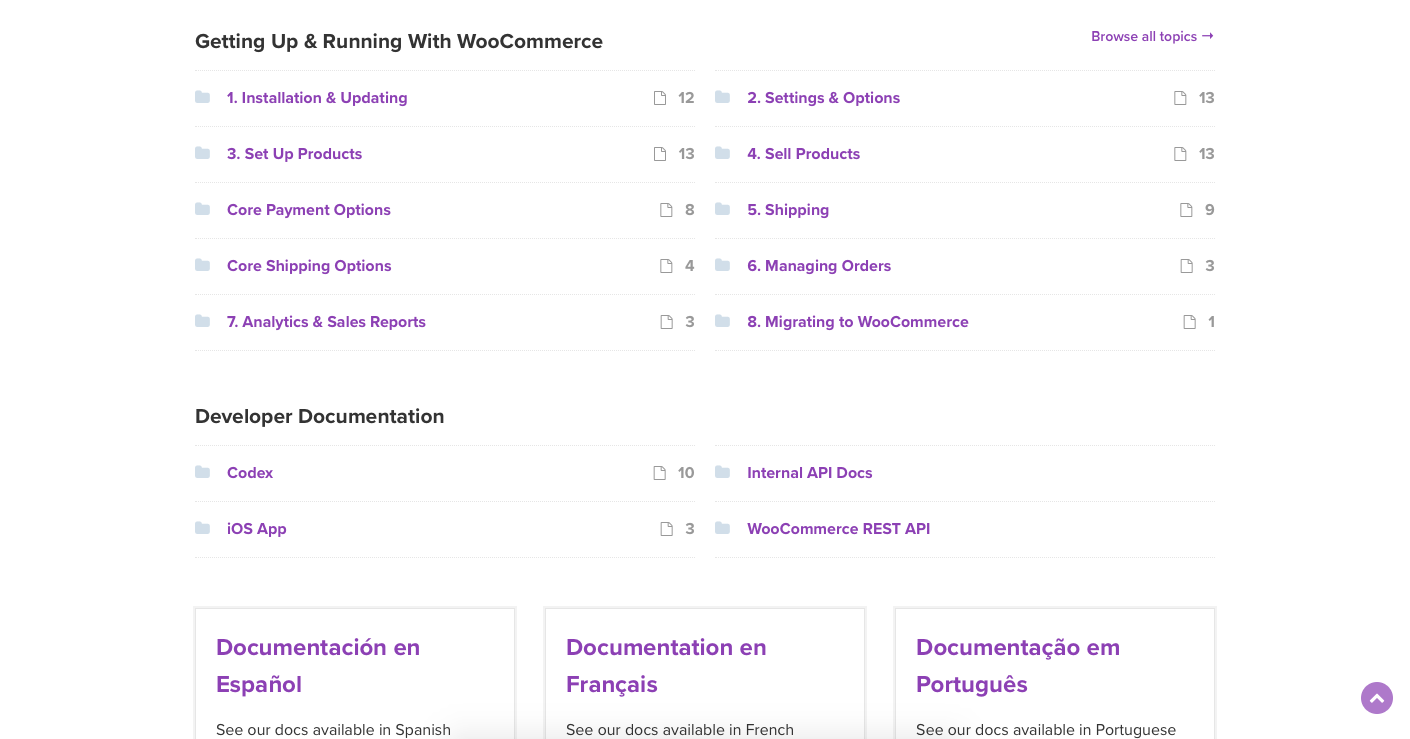Click document icon in Settings & Options row
The image size is (1410, 739).
click(1180, 98)
